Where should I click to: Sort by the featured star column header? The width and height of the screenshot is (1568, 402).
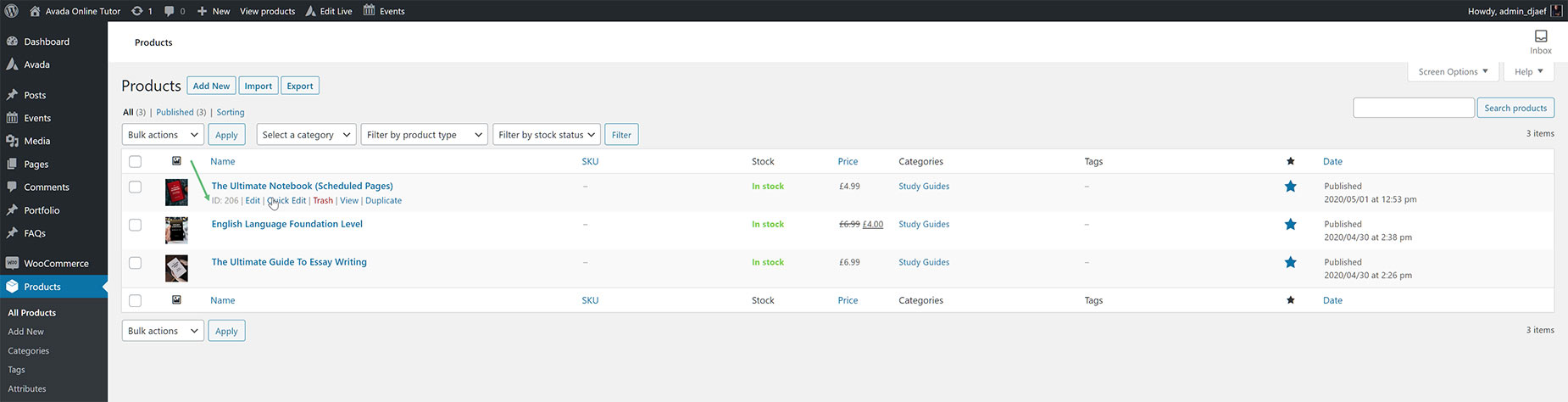click(x=1290, y=161)
